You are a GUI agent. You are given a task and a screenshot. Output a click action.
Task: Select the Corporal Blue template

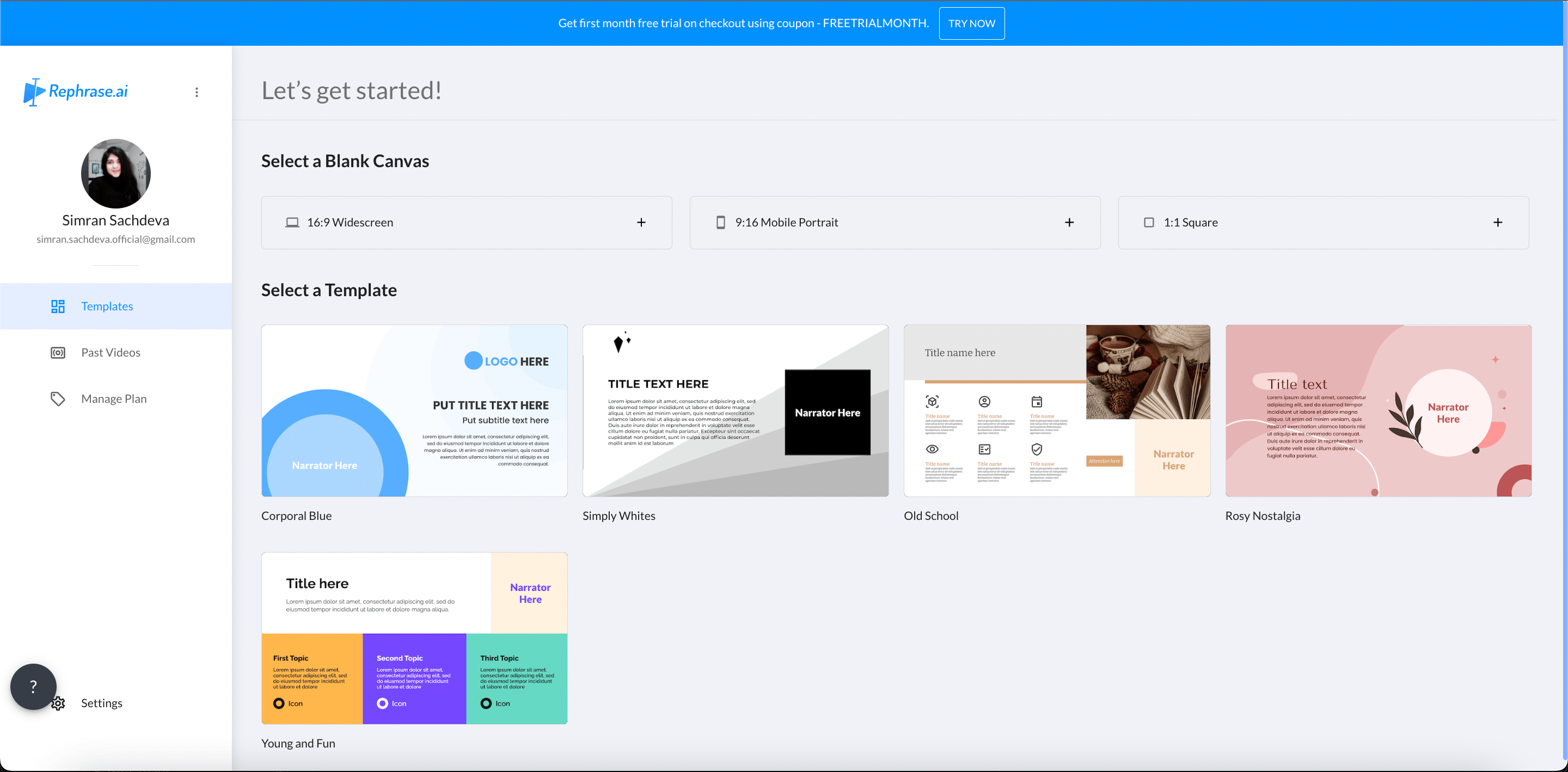pyautogui.click(x=414, y=410)
